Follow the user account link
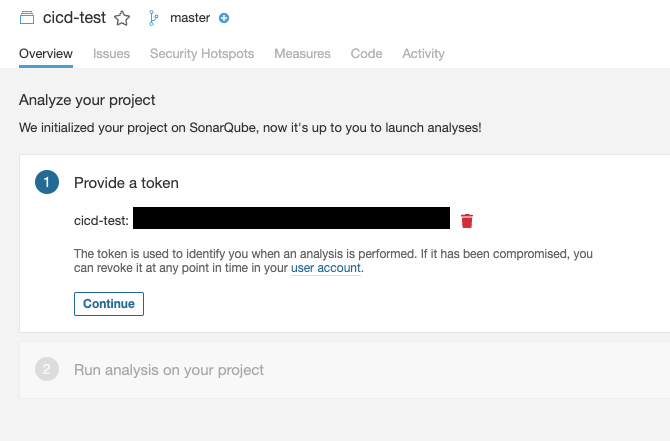This screenshot has width=670, height=441. [x=326, y=268]
